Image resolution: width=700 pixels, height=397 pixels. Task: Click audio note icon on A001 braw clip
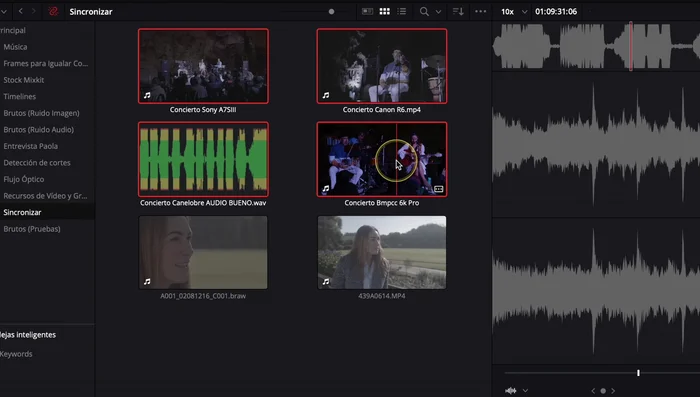point(147,281)
